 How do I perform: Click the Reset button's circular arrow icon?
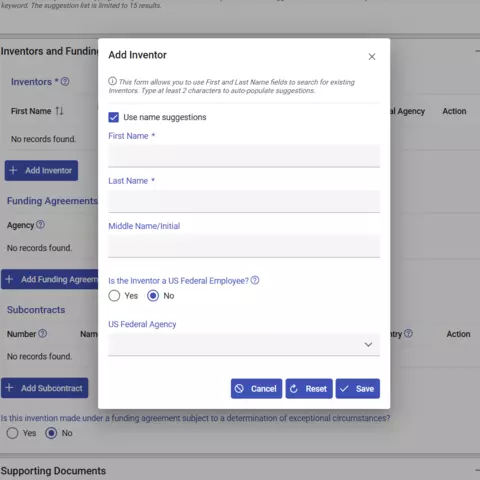pyautogui.click(x=294, y=389)
